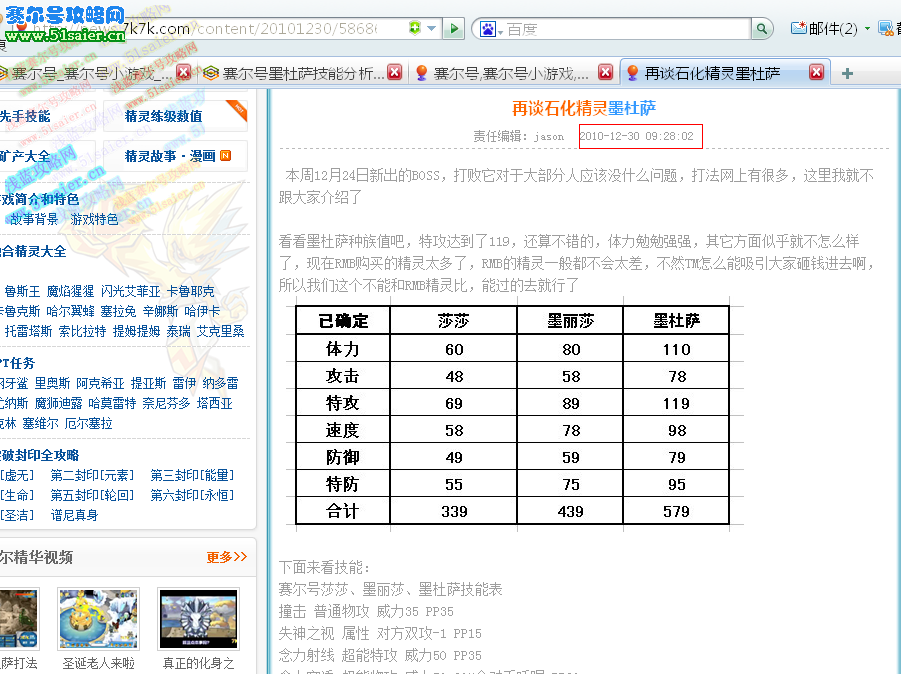Close the 赛尔号,赛尔号小游戏 tab

606,72
